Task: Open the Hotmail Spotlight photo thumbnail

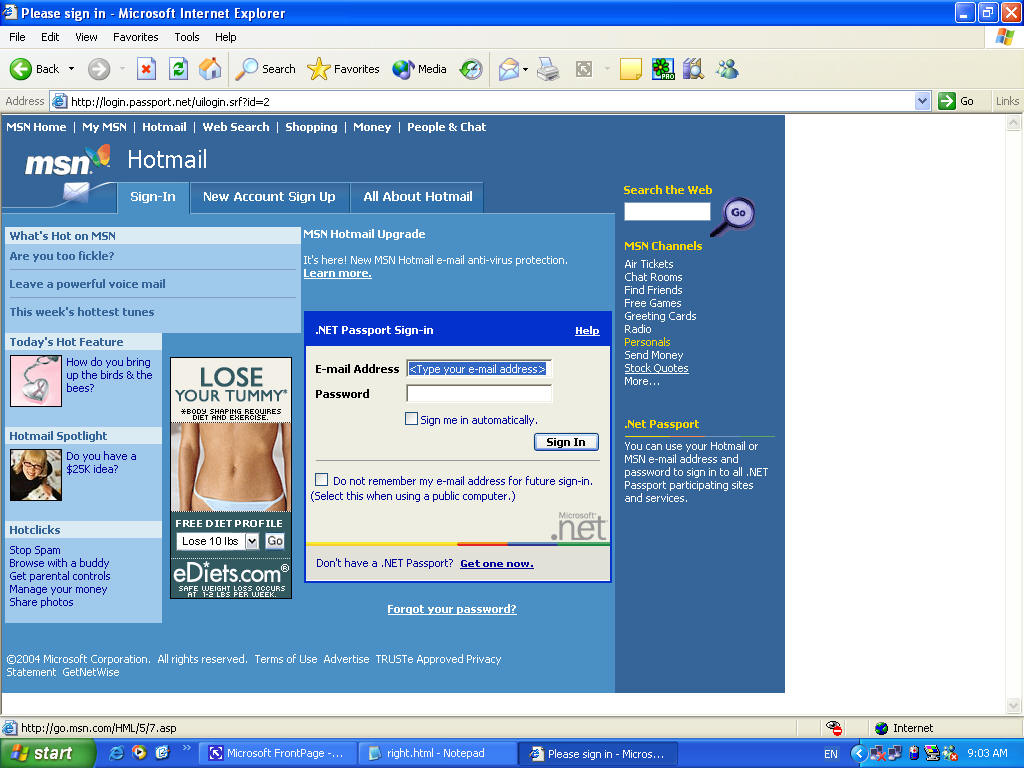Action: [36, 475]
